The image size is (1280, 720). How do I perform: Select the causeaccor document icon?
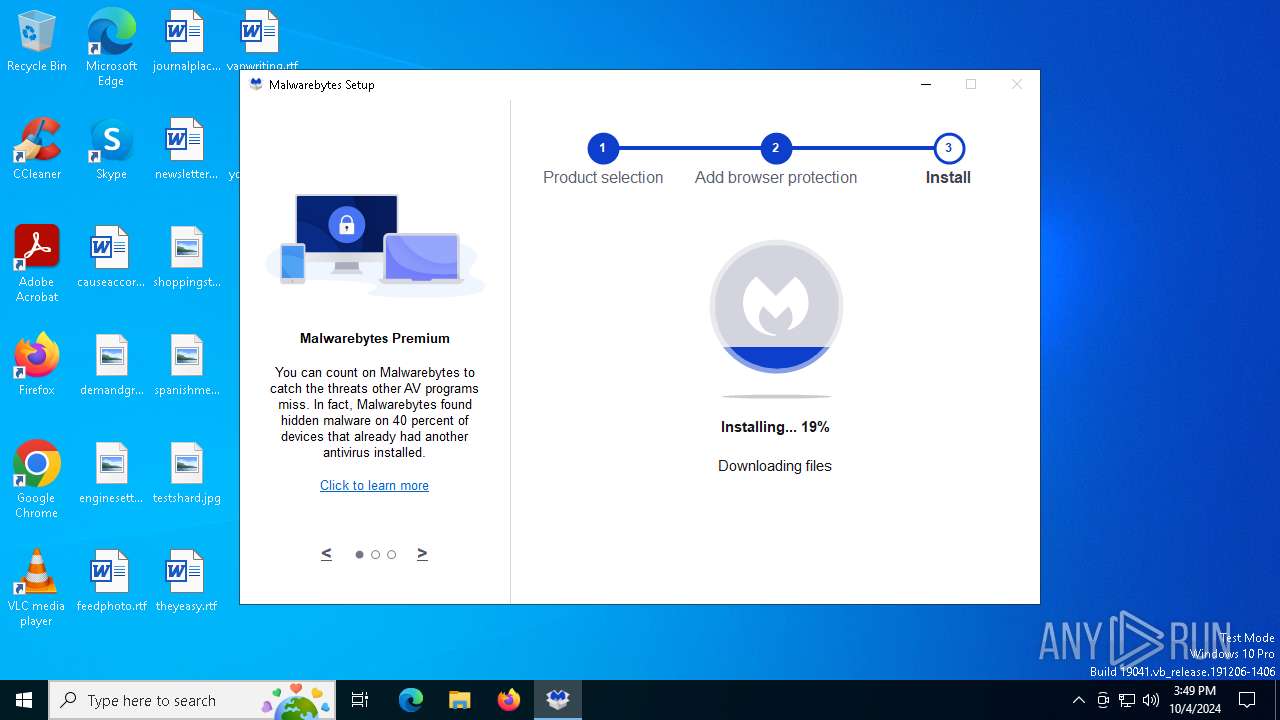(x=111, y=258)
